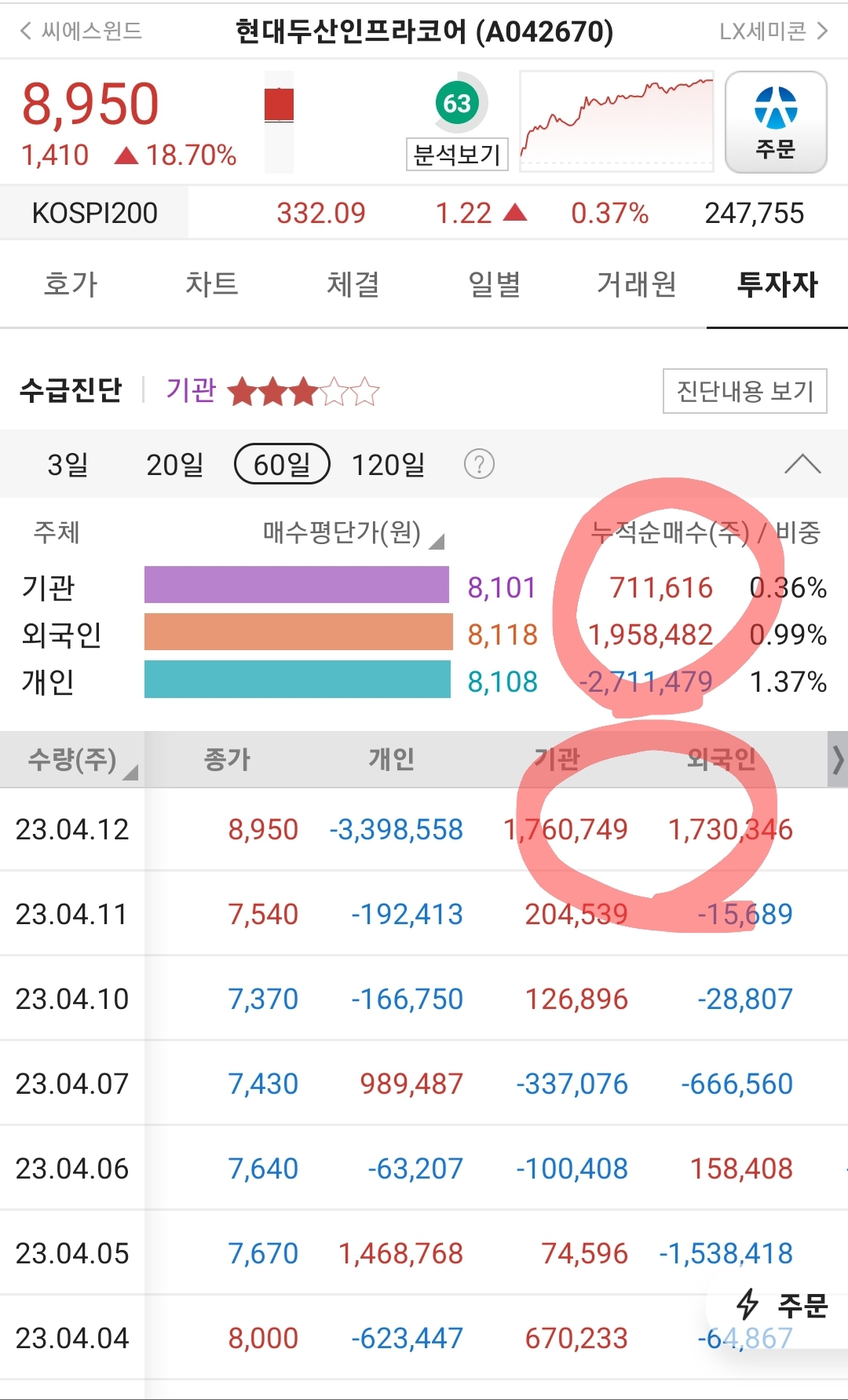848x1400 pixels.
Task: Select the 투자자 tab
Action: [x=777, y=284]
